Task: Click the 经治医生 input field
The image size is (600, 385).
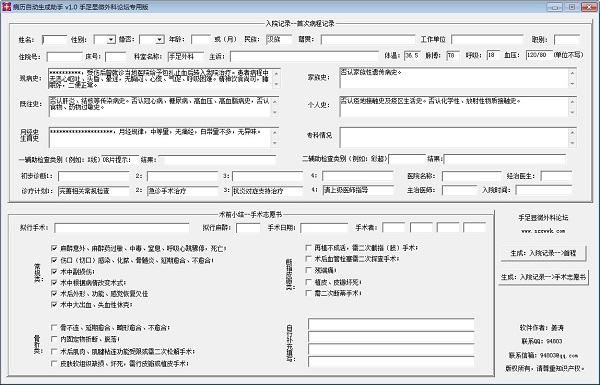Action: coord(556,176)
